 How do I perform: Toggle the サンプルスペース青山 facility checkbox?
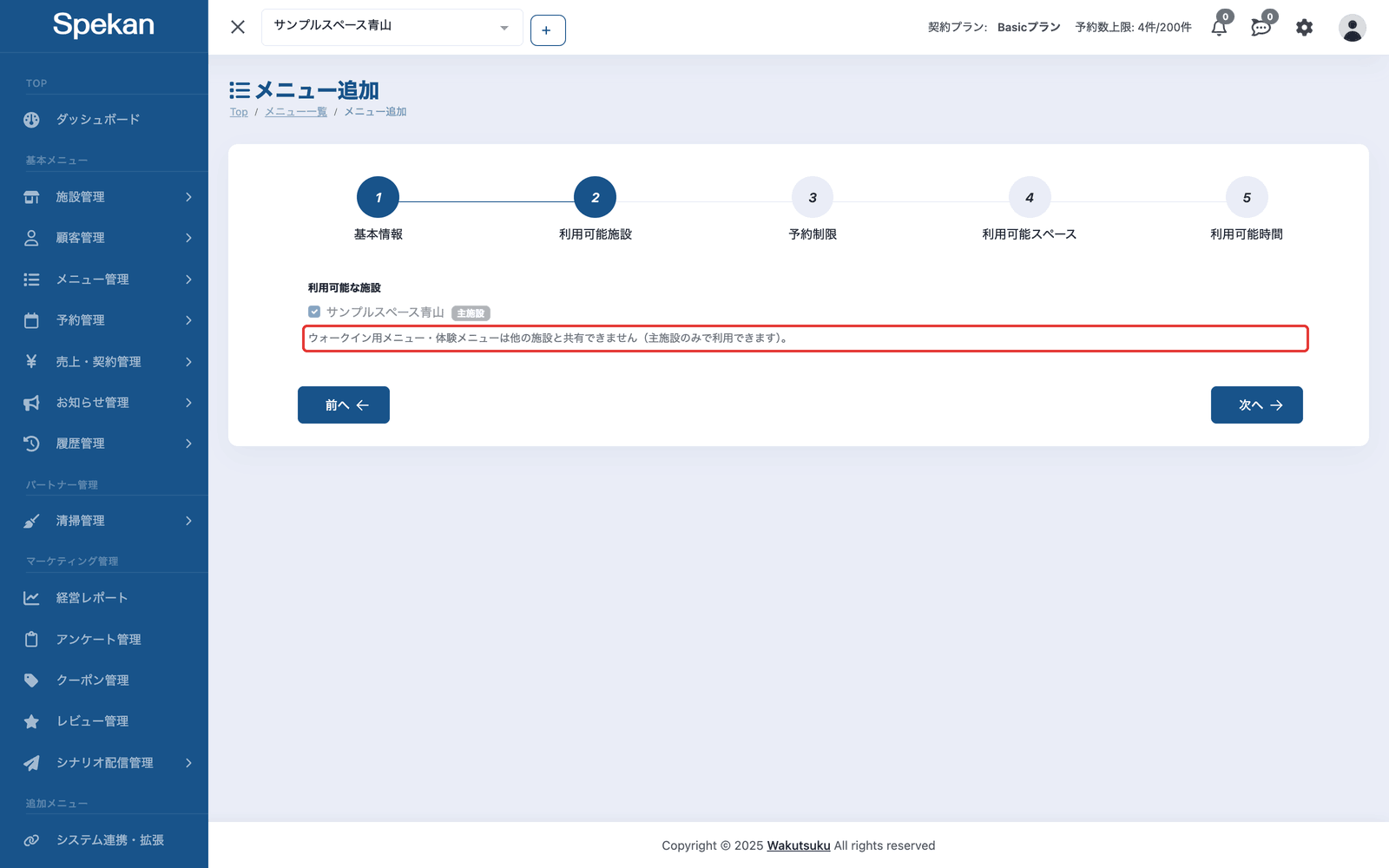click(314, 312)
